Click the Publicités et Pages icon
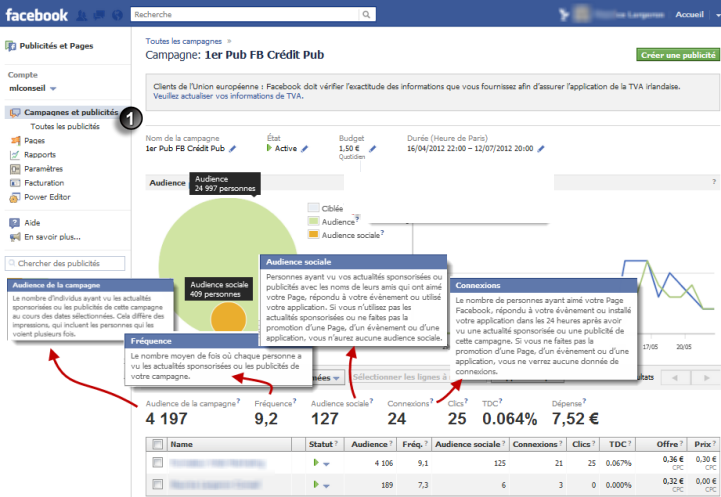This screenshot has height=497, width=721. [11, 46]
